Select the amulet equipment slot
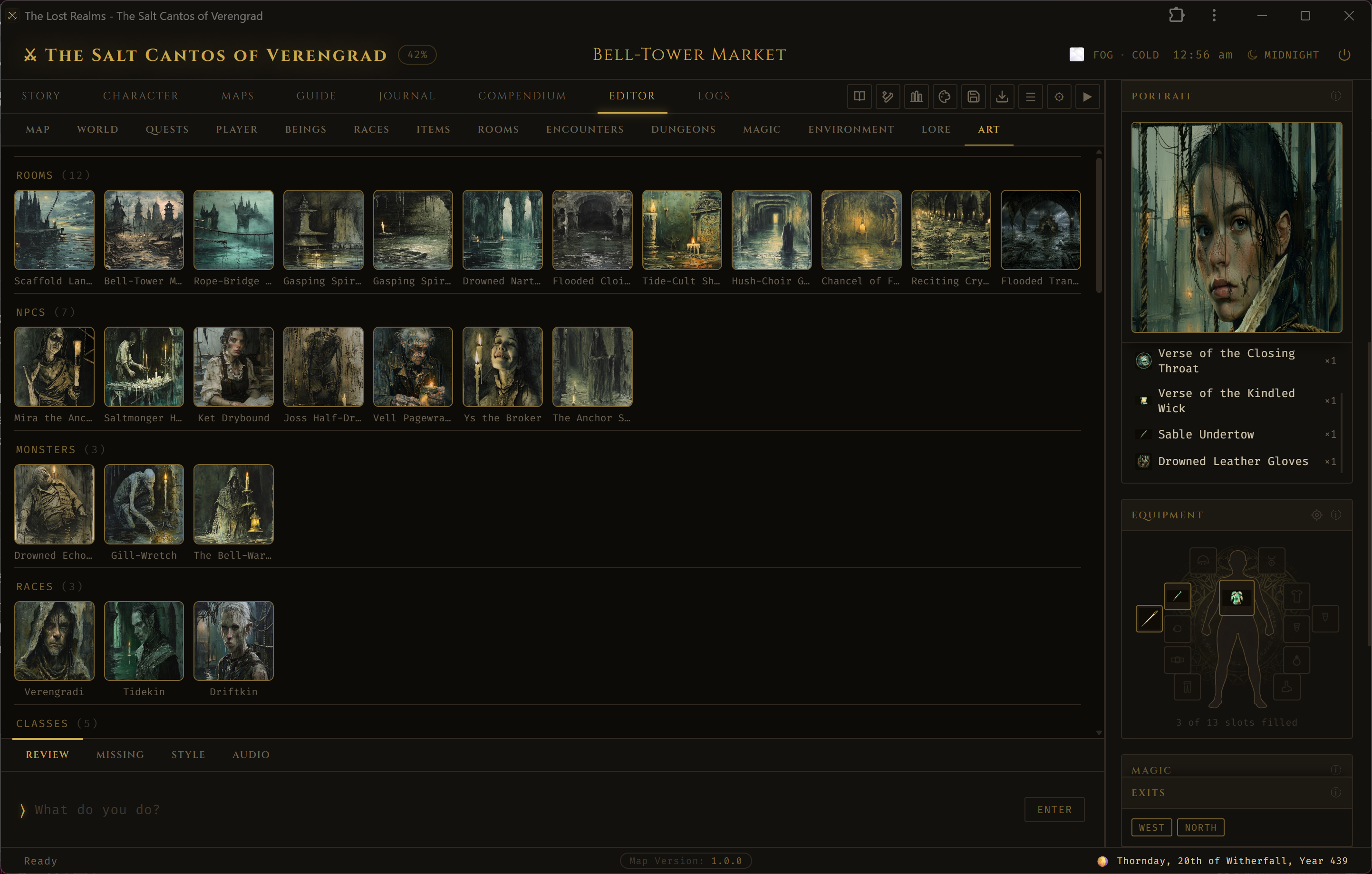This screenshot has height=874, width=1372. coord(1272,561)
